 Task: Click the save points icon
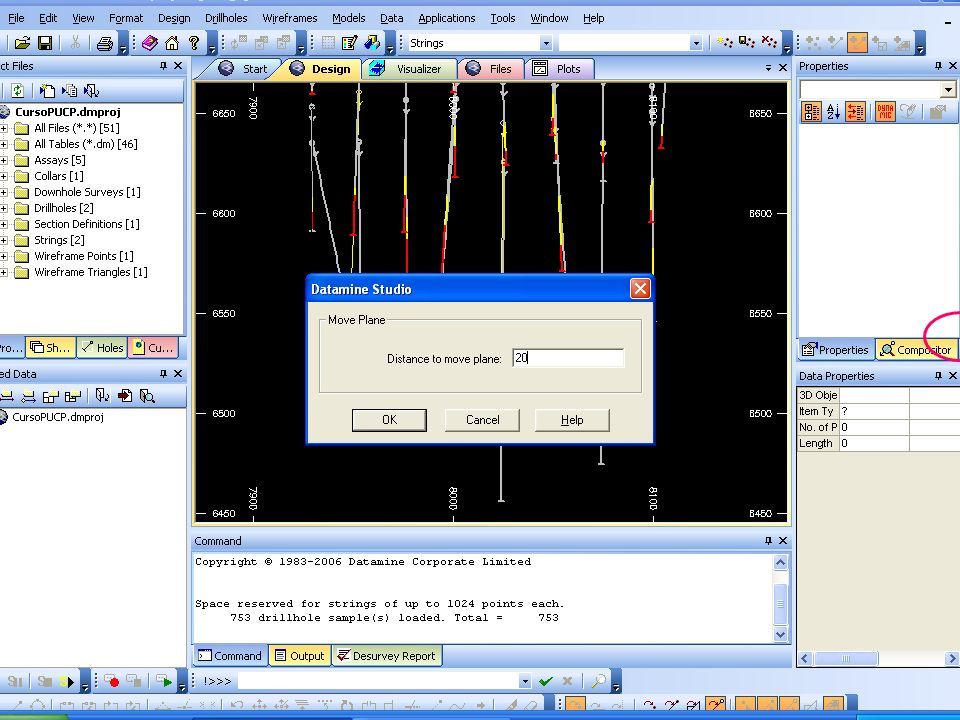747,42
